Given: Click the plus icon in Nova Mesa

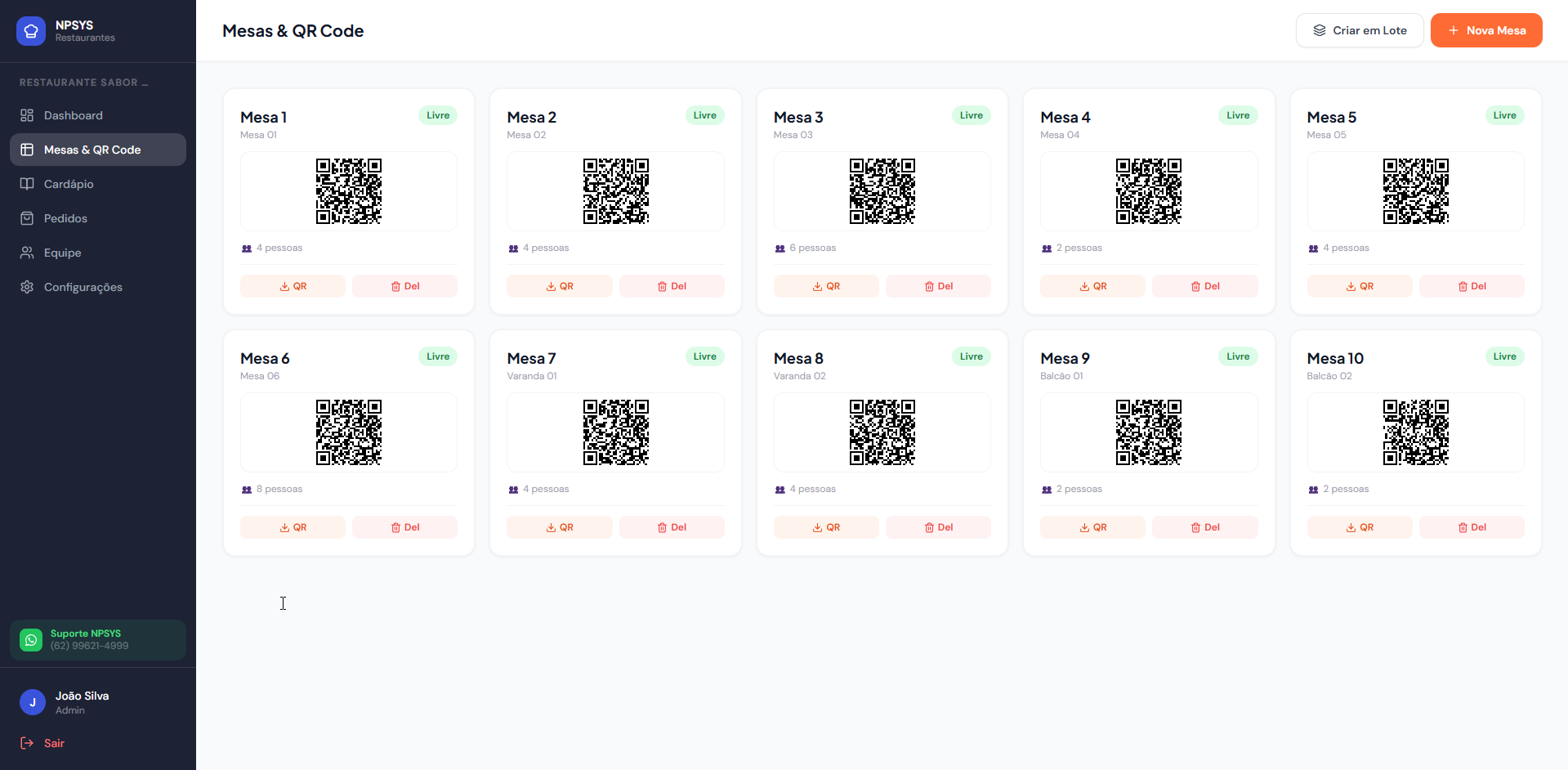Looking at the screenshot, I should [1454, 30].
